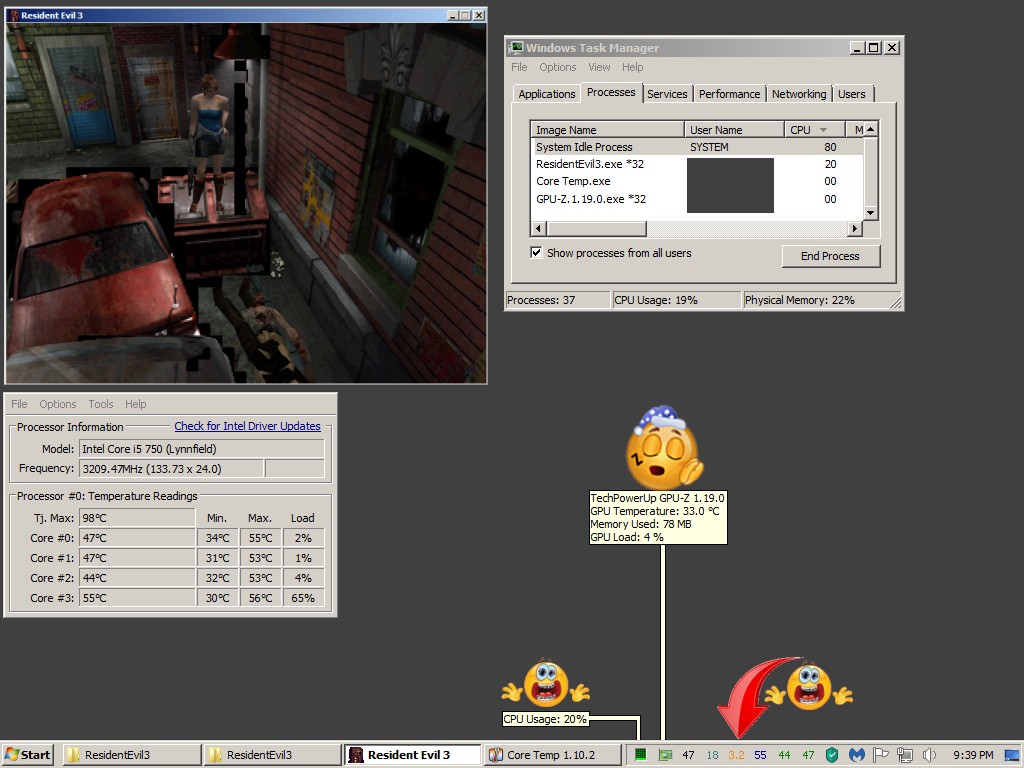Screen dimensions: 1024x768
Task: Click the Tj. Max field showing 98°C
Action: 137,518
